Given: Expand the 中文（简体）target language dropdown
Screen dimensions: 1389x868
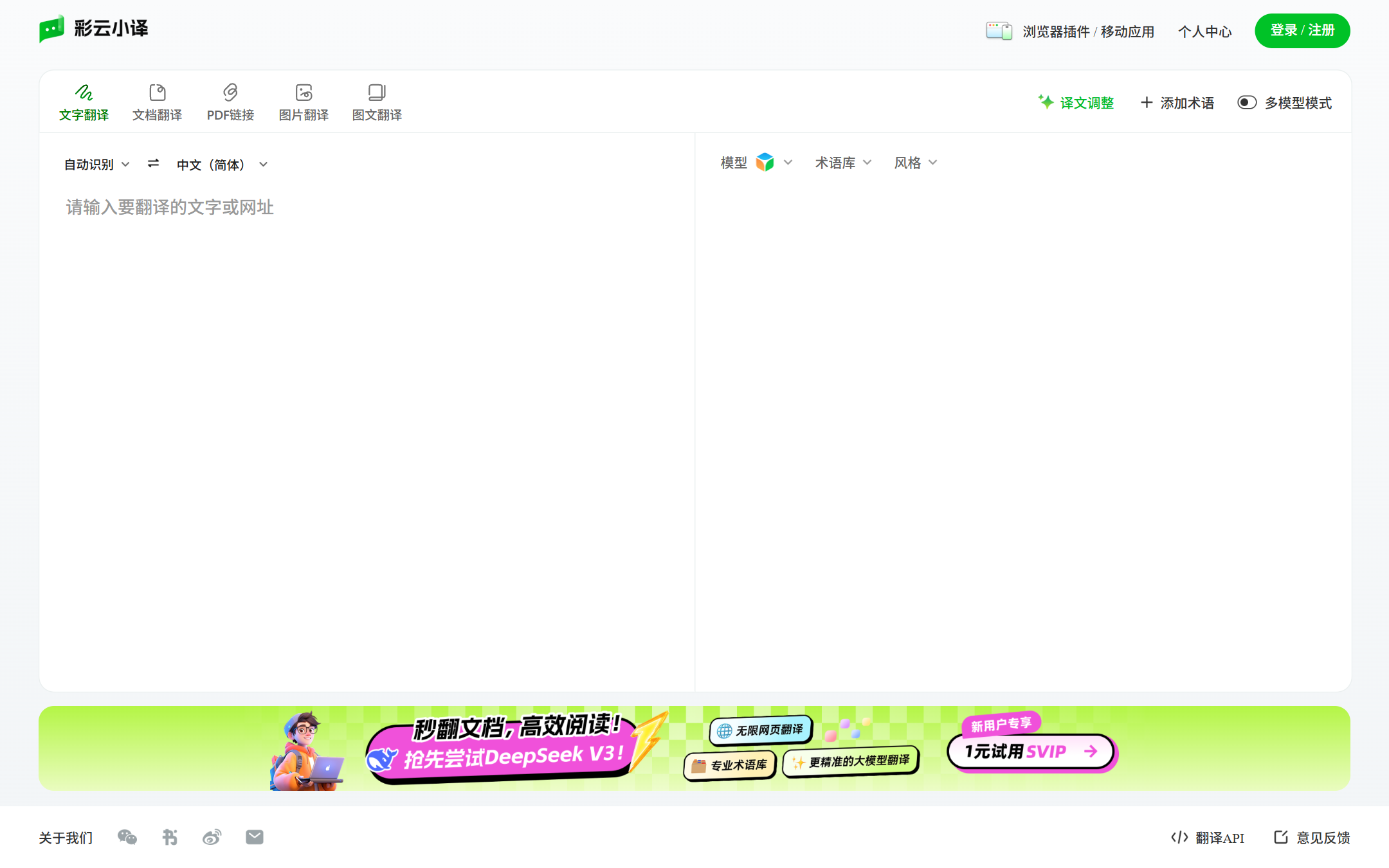Looking at the screenshot, I should [x=222, y=165].
